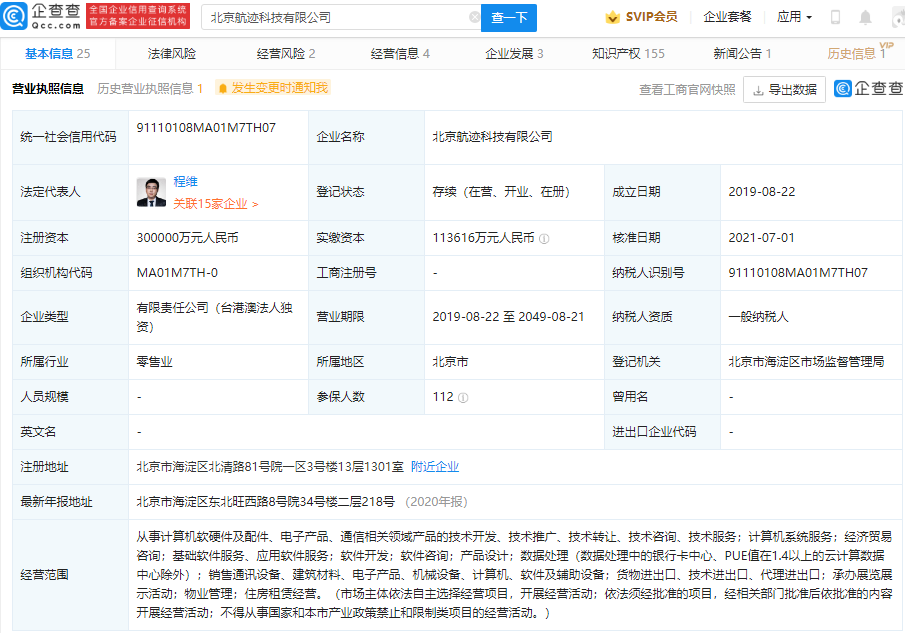Screen dimensions: 905x633
Task: Click the 附近企业 nearby companies link
Action: click(435, 466)
